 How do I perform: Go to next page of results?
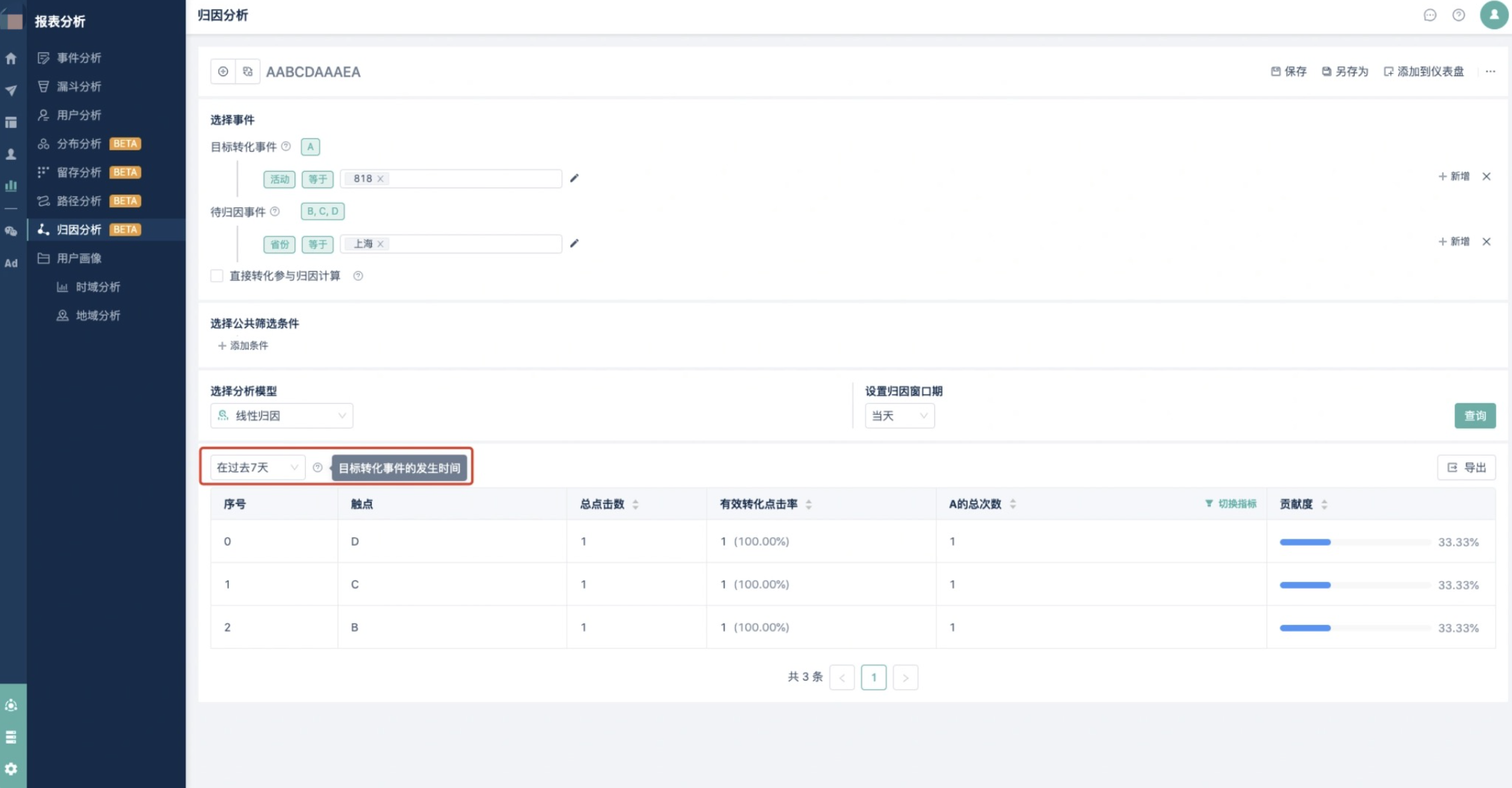(905, 678)
